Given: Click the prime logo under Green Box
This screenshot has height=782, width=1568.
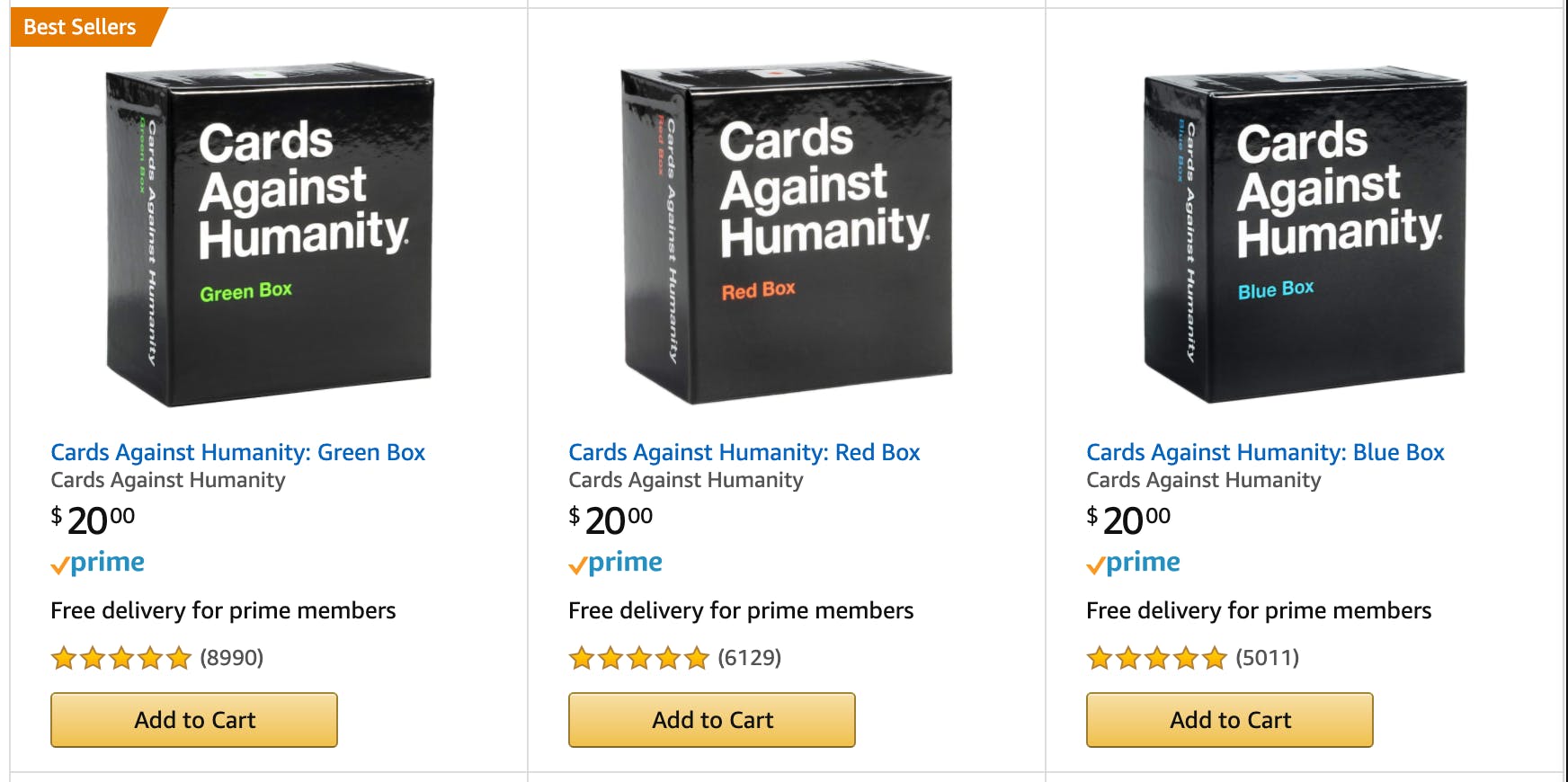Looking at the screenshot, I should (x=98, y=563).
